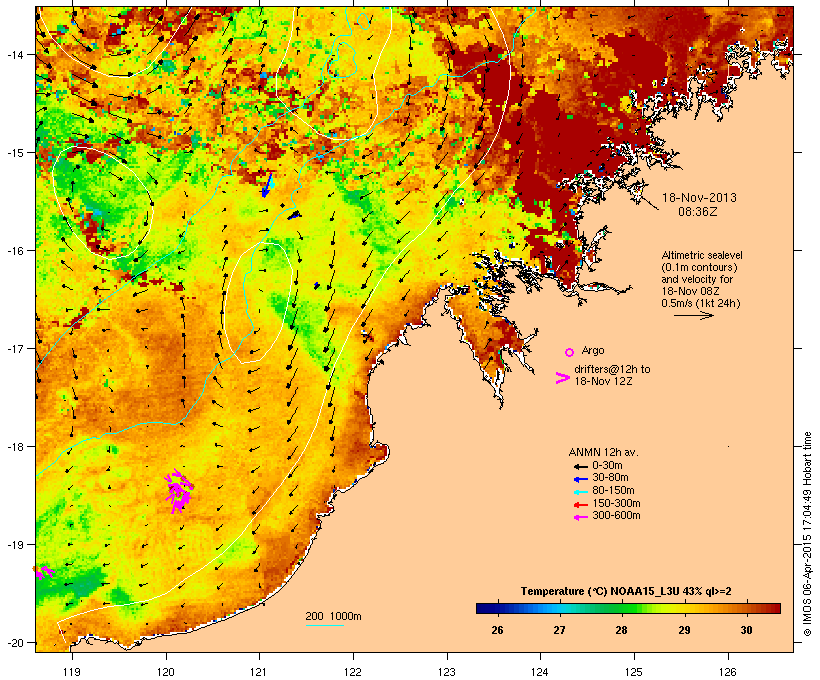The width and height of the screenshot is (820, 680).
Task: Click the 200 1000m isobath label
Action: click(x=333, y=616)
